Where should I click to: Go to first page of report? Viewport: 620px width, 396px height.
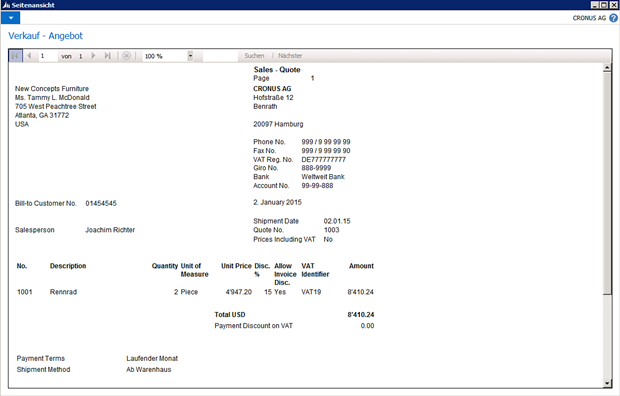[x=15, y=56]
